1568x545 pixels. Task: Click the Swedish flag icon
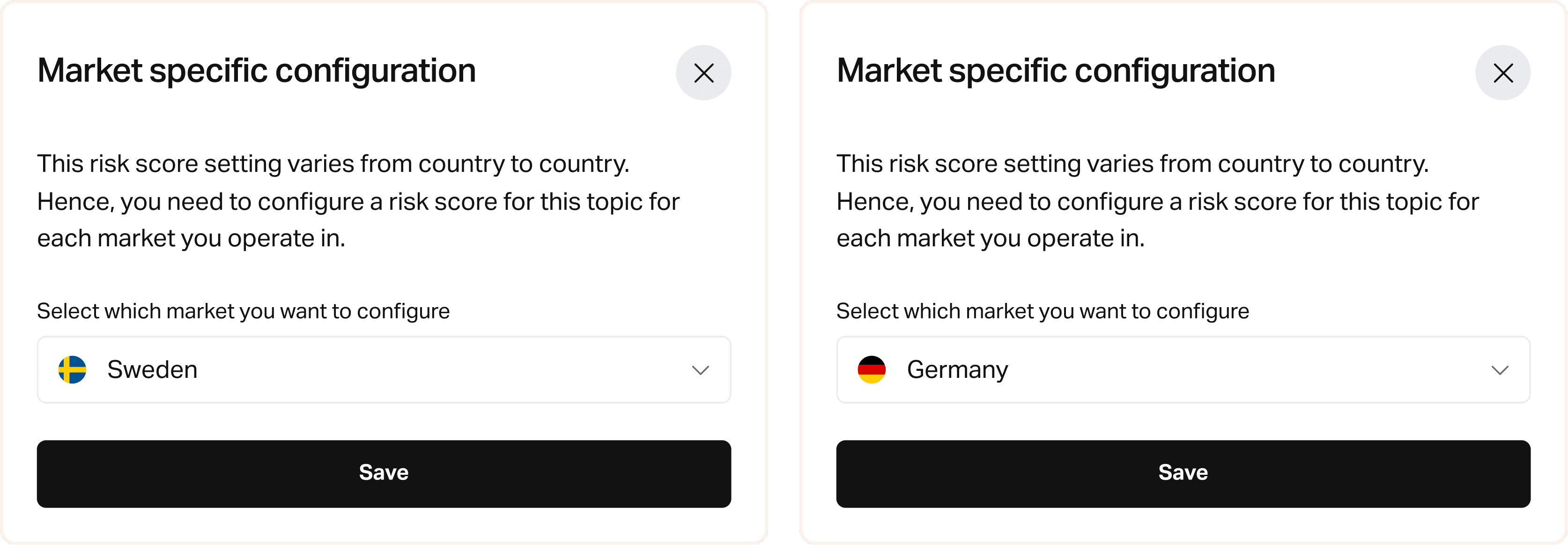pos(73,370)
